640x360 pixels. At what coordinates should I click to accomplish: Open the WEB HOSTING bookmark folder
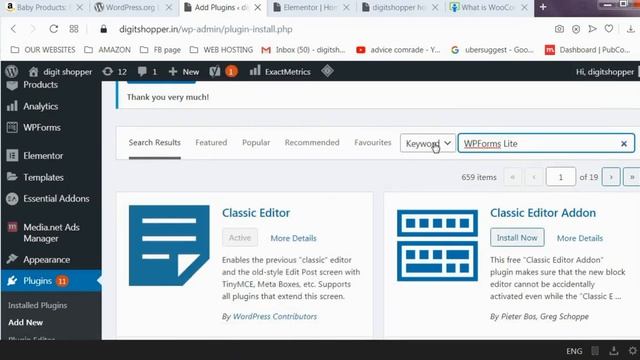[221, 50]
